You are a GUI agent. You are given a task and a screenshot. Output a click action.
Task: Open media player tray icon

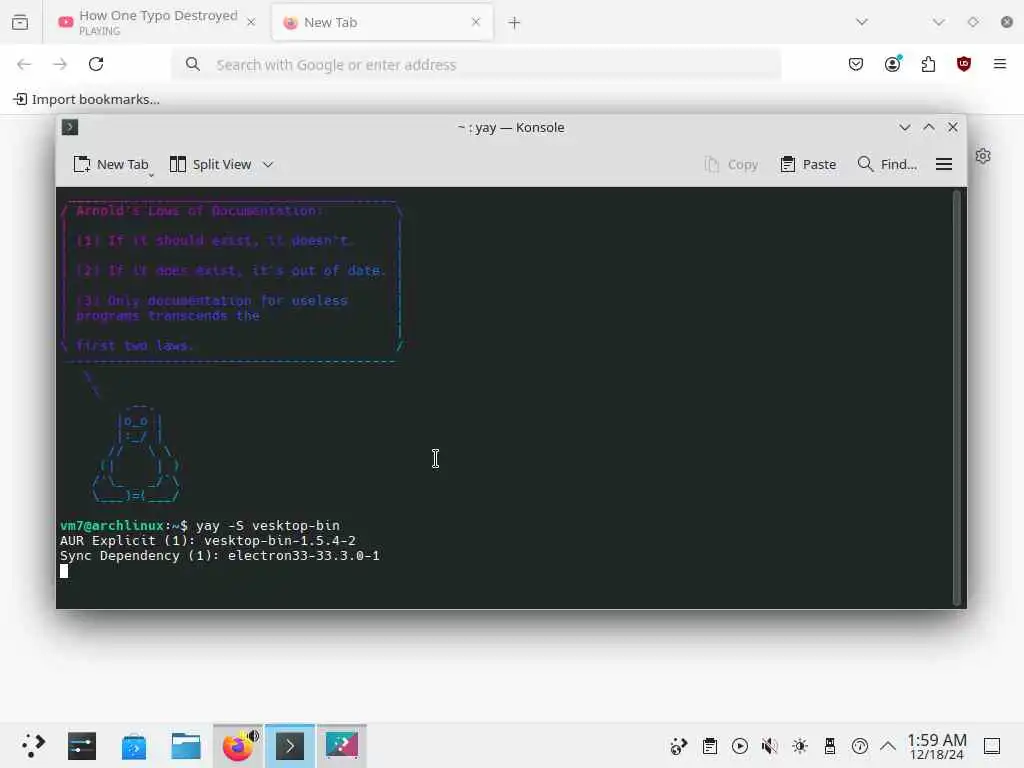pyautogui.click(x=740, y=746)
